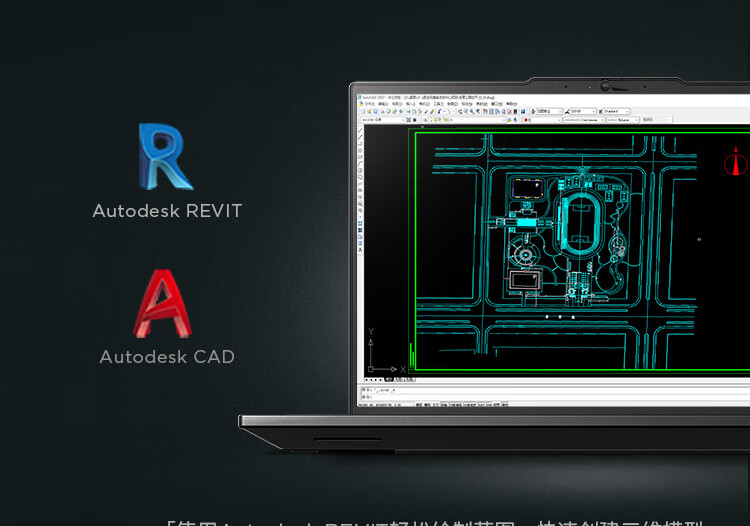
Task: Switch to the Model tab below the drawing
Action: [x=388, y=380]
